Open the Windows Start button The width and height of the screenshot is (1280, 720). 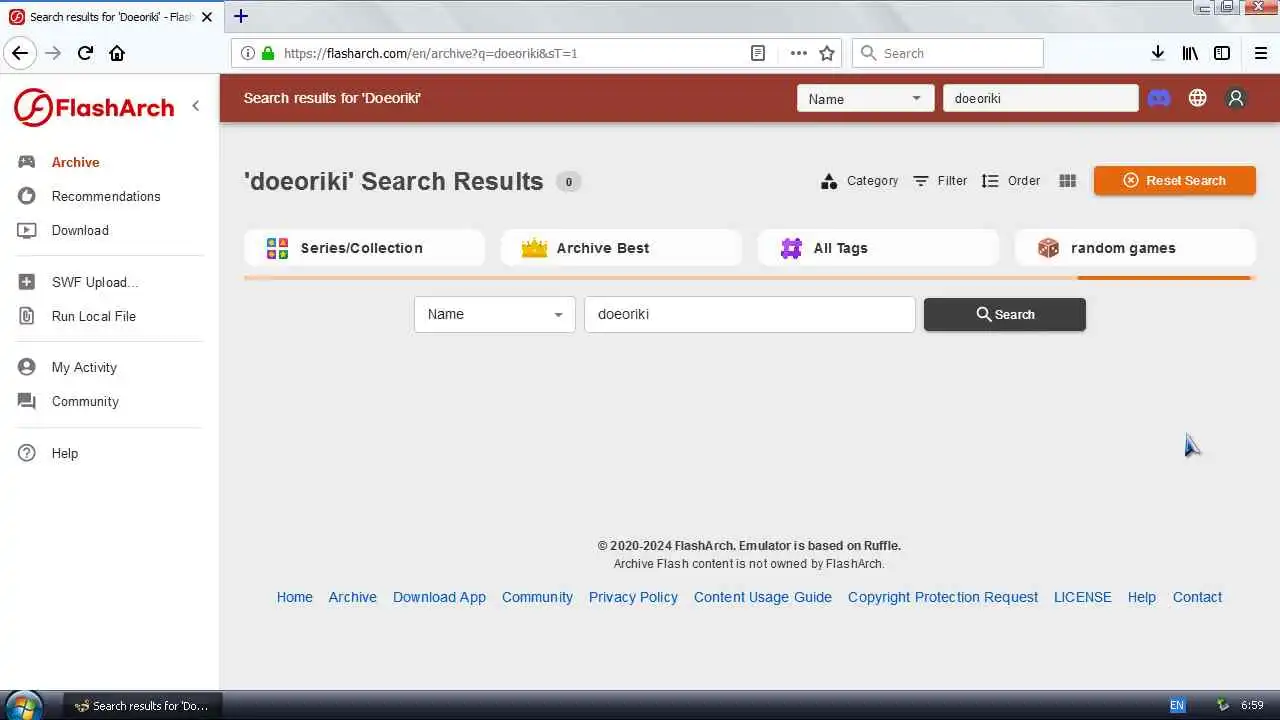pos(23,705)
